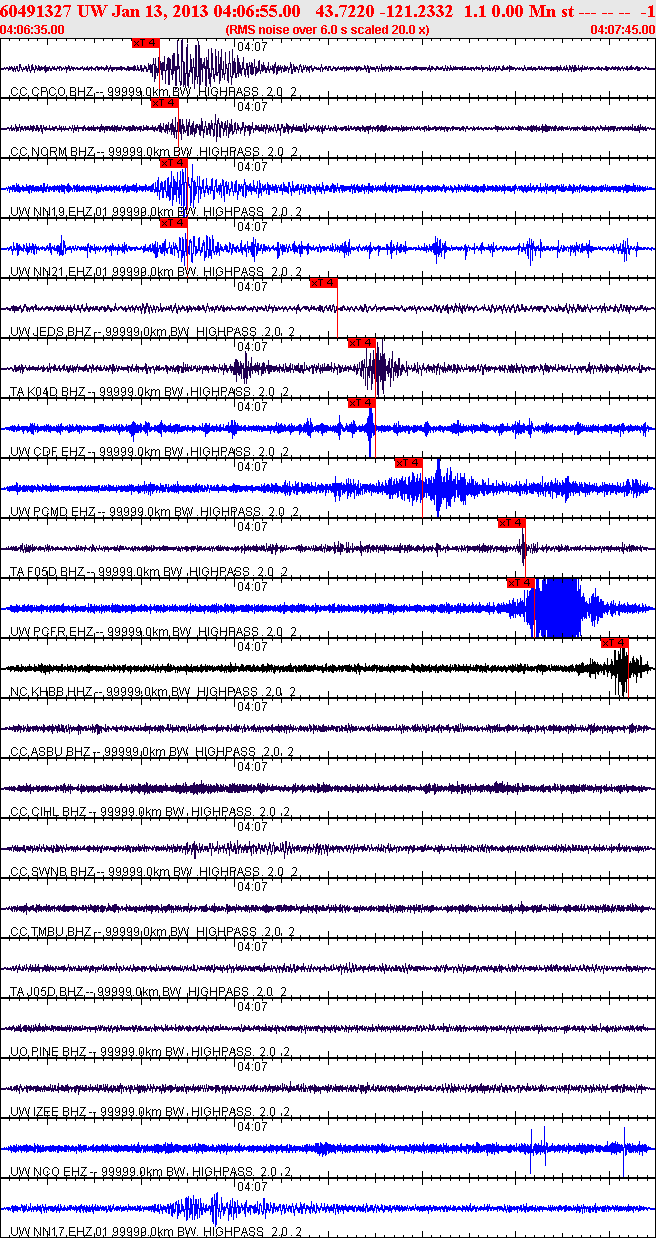The image size is (656, 1238).
Task: Select the UW.IZEE.BHZ station label
Action: click(49, 1111)
